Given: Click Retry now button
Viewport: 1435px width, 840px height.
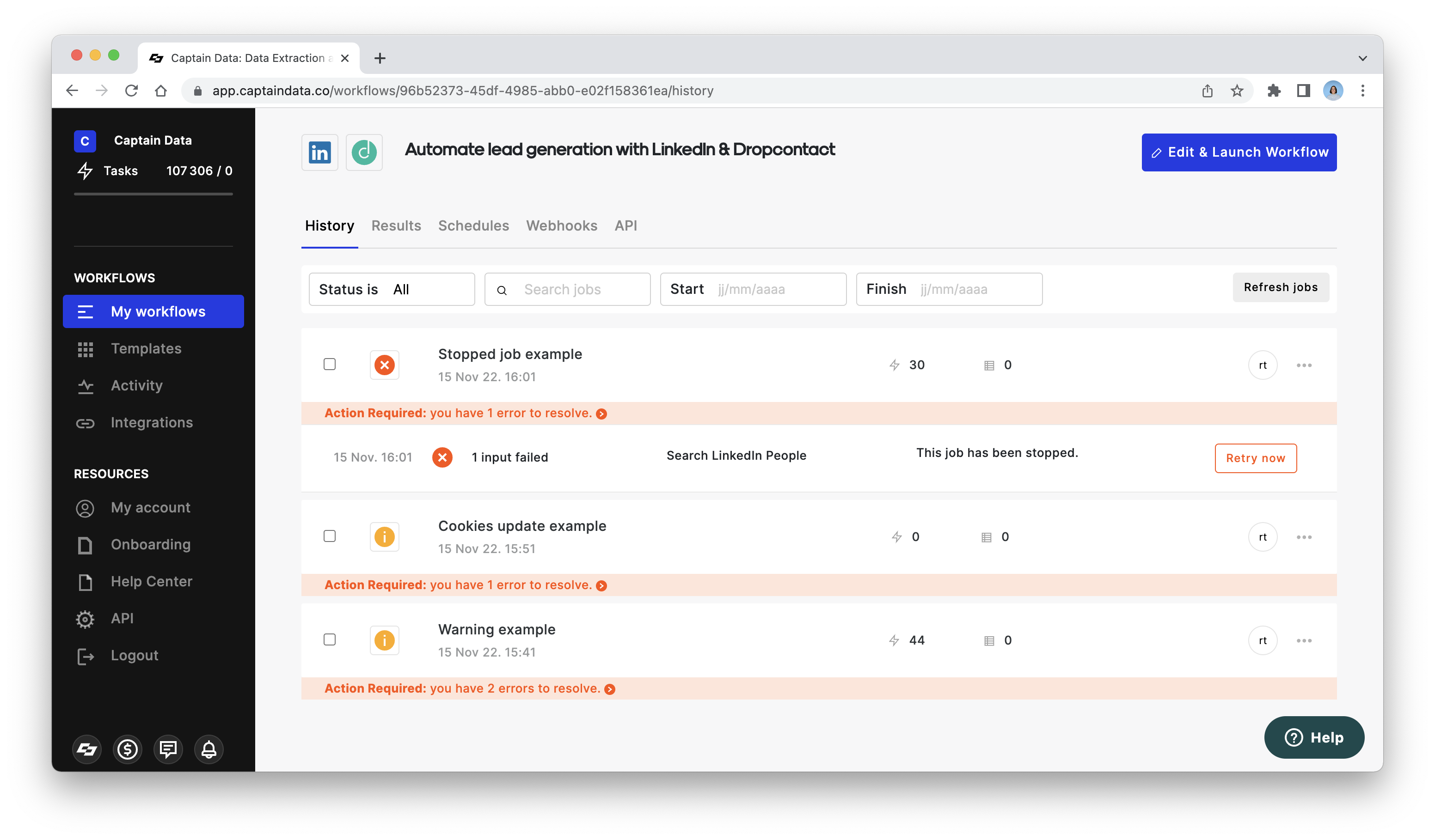Looking at the screenshot, I should [1256, 458].
